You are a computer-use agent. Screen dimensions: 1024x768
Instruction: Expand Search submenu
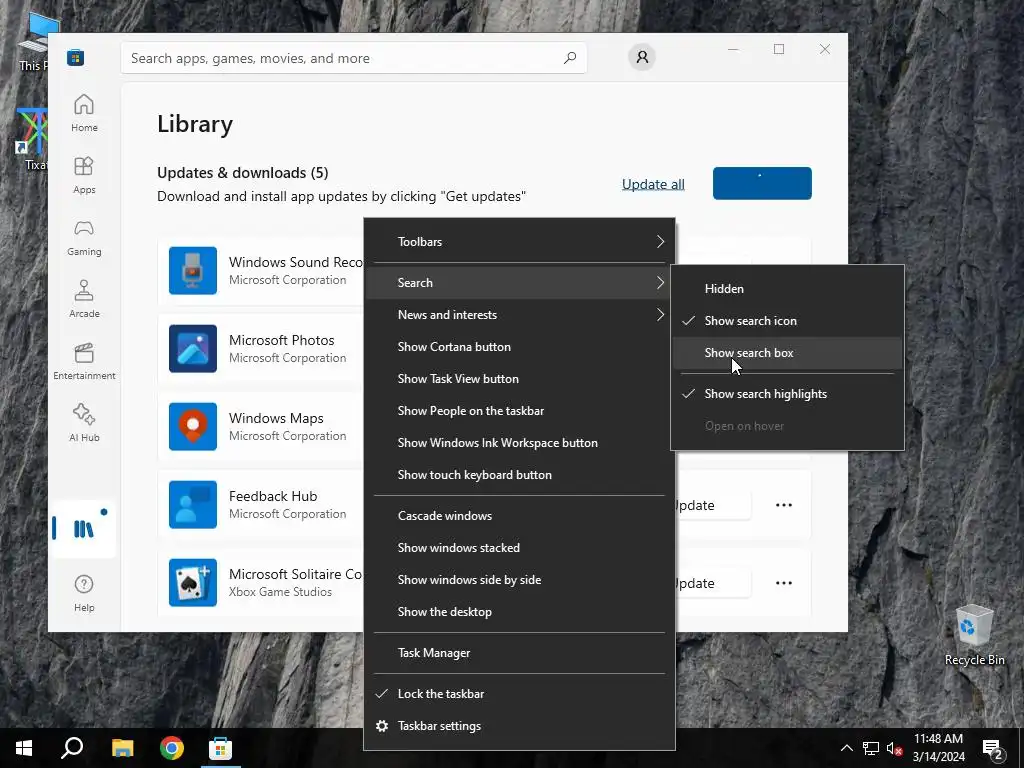coord(519,283)
